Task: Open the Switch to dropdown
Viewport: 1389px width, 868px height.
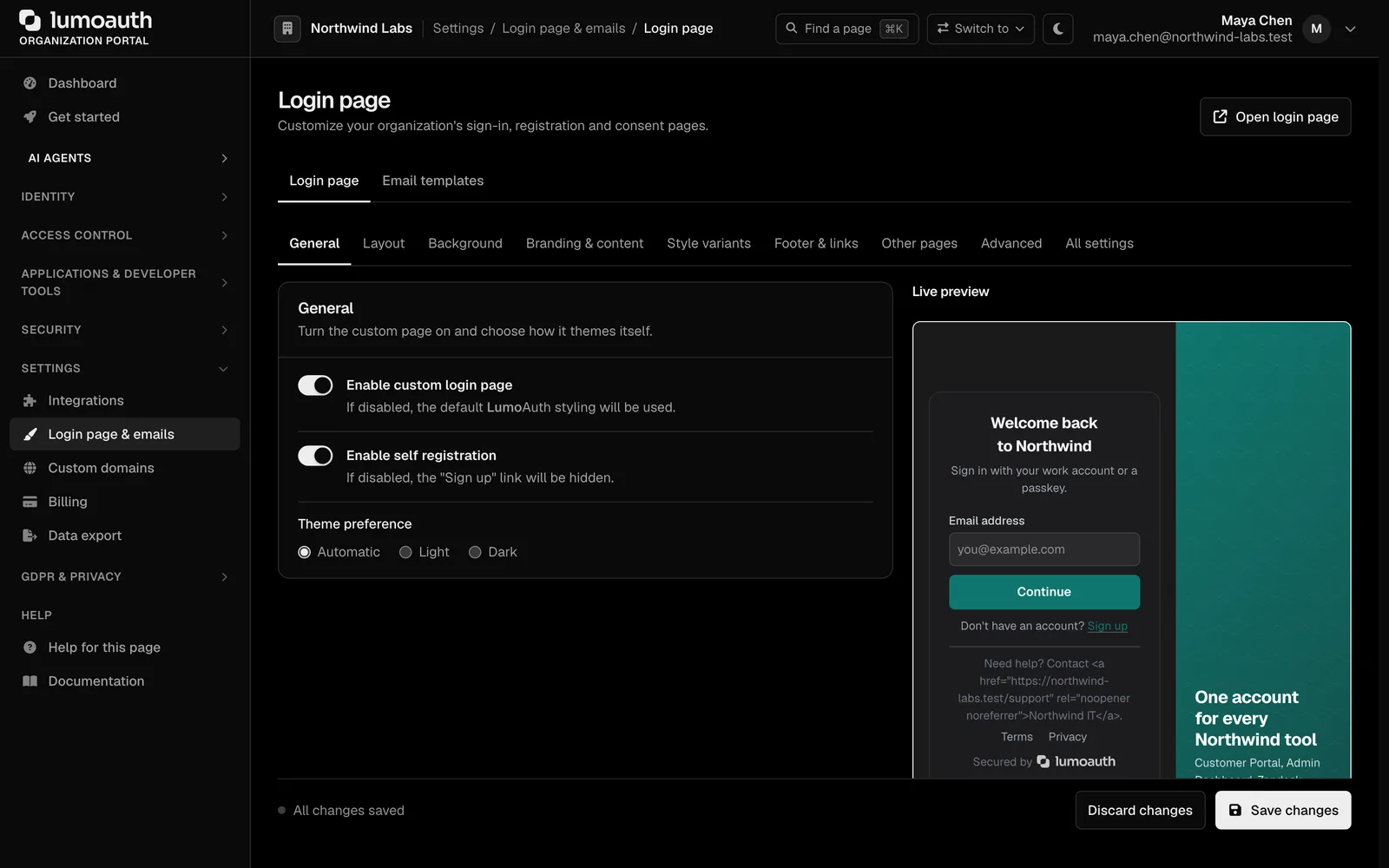Action: pos(980,29)
